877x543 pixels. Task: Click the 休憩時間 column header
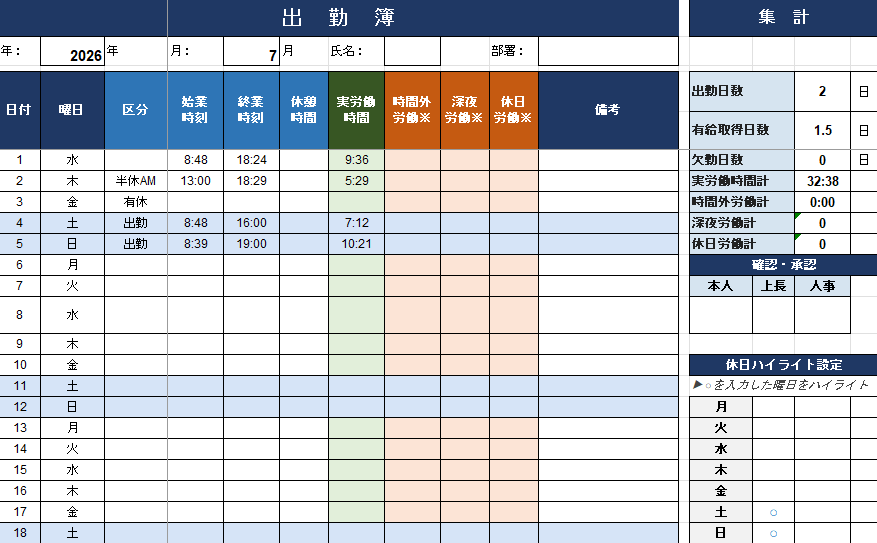304,110
